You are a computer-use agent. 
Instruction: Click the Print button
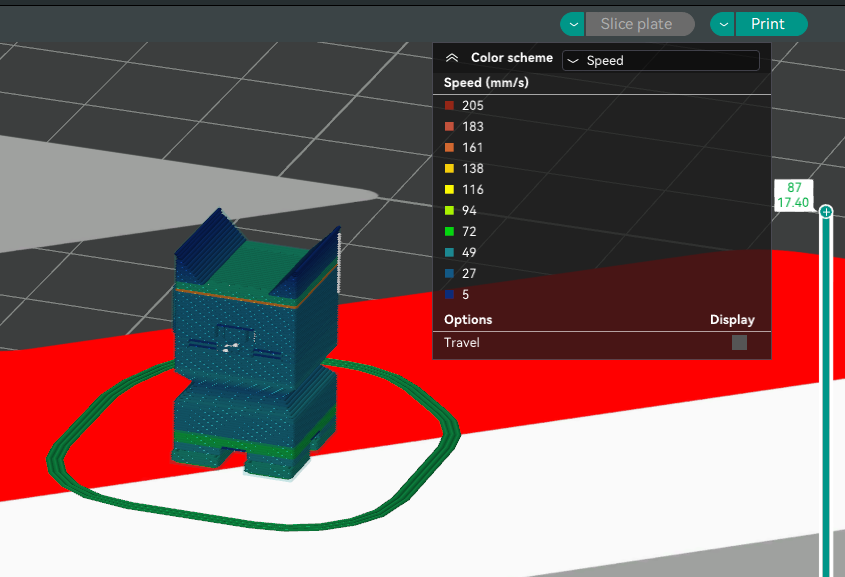771,24
